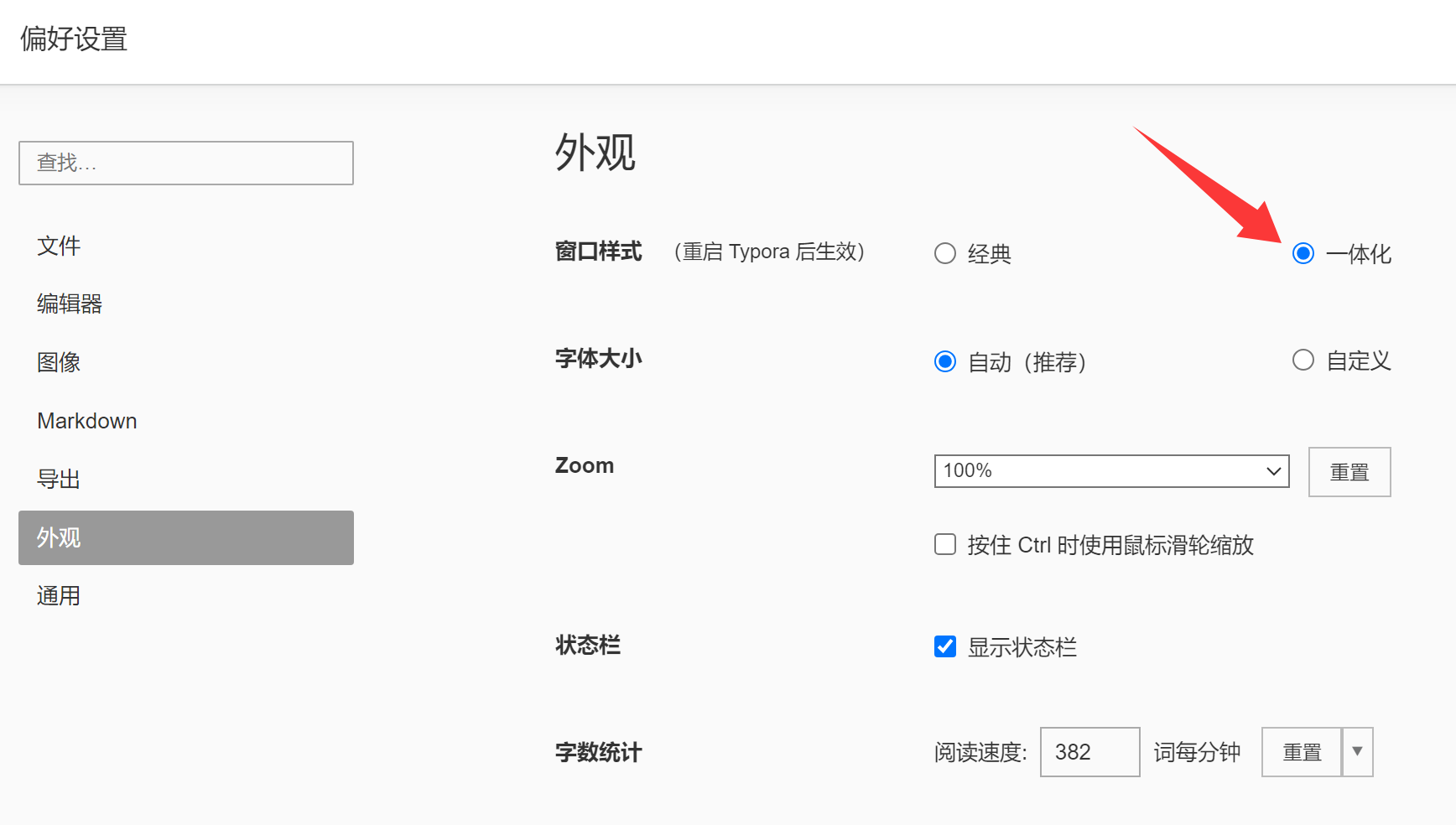Choose 自动（推荐）font size option
Viewport: 1456px width, 825px height.
tap(945, 361)
